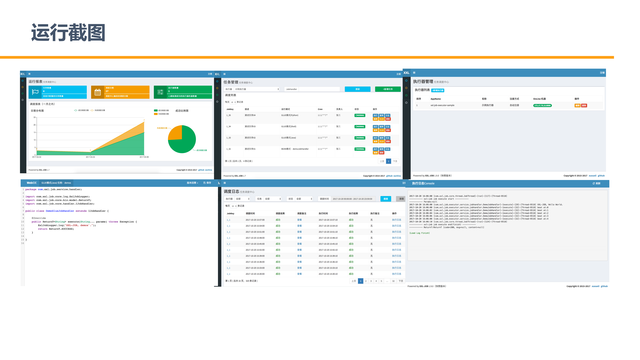The height and width of the screenshot is (360, 640).
Task: Click the calendar icon on the orange dashboard card
Action: (x=98, y=93)
